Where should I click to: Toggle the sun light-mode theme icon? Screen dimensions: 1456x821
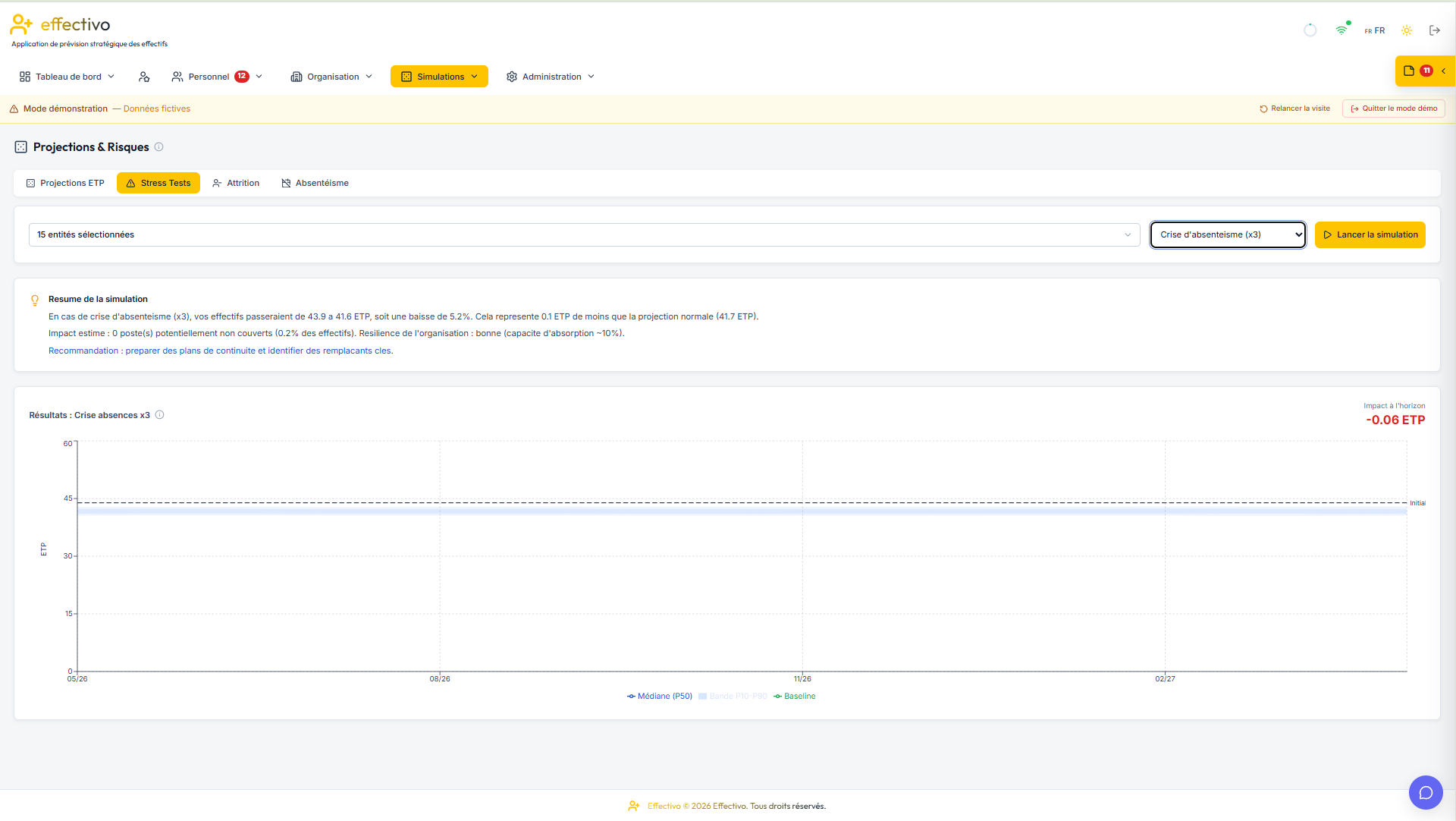point(1407,30)
